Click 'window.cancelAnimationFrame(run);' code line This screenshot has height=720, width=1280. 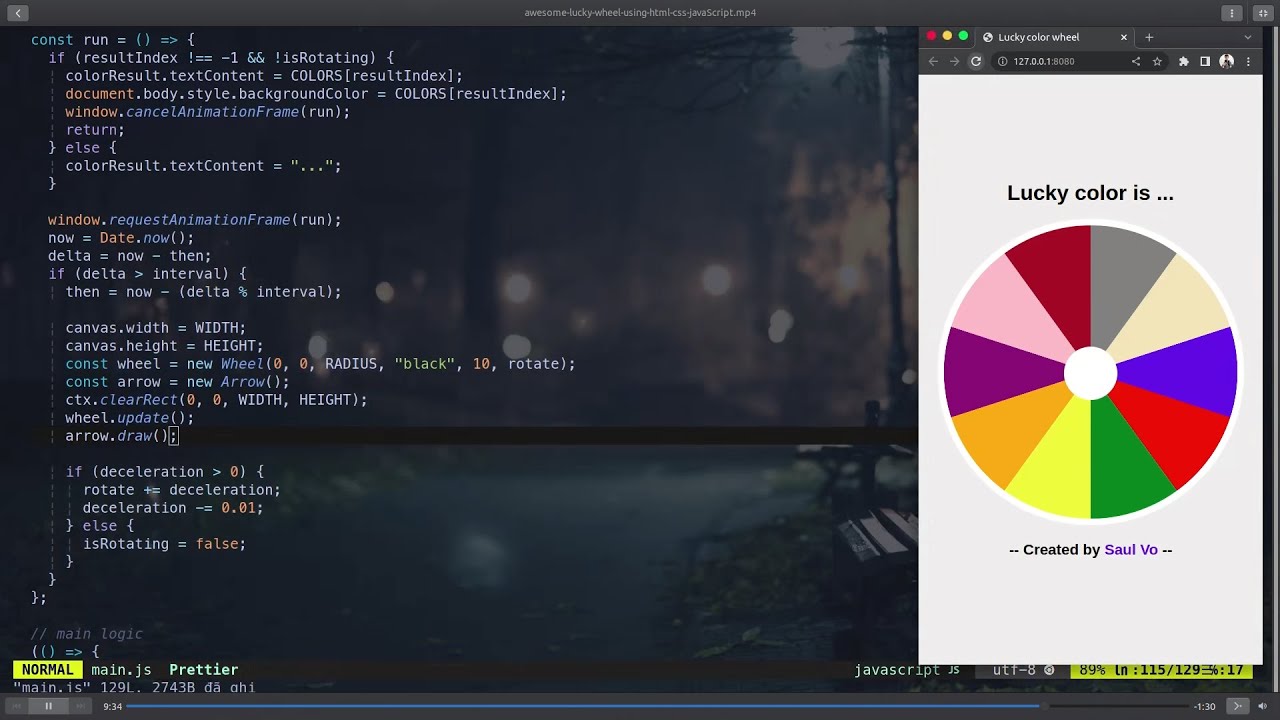click(208, 112)
